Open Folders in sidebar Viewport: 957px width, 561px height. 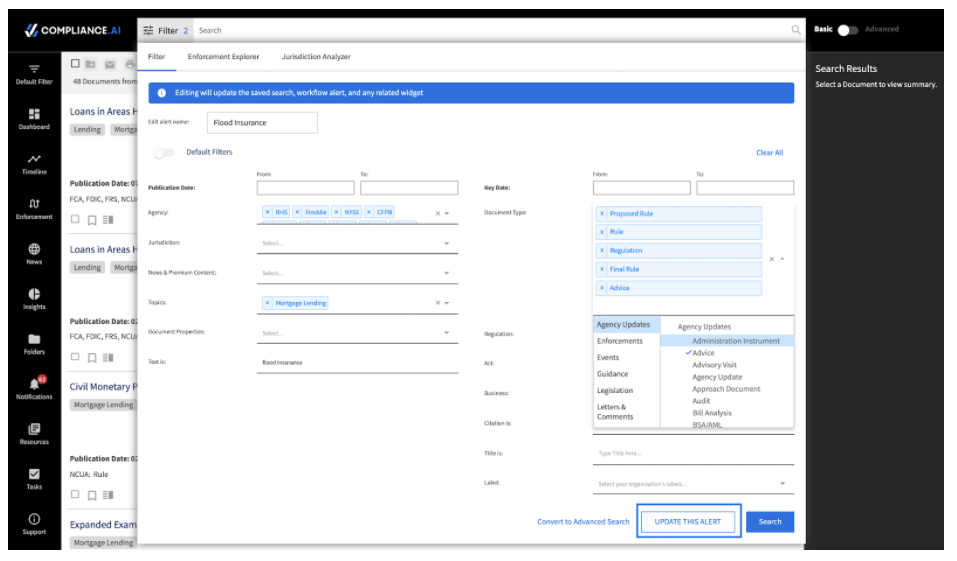point(34,344)
